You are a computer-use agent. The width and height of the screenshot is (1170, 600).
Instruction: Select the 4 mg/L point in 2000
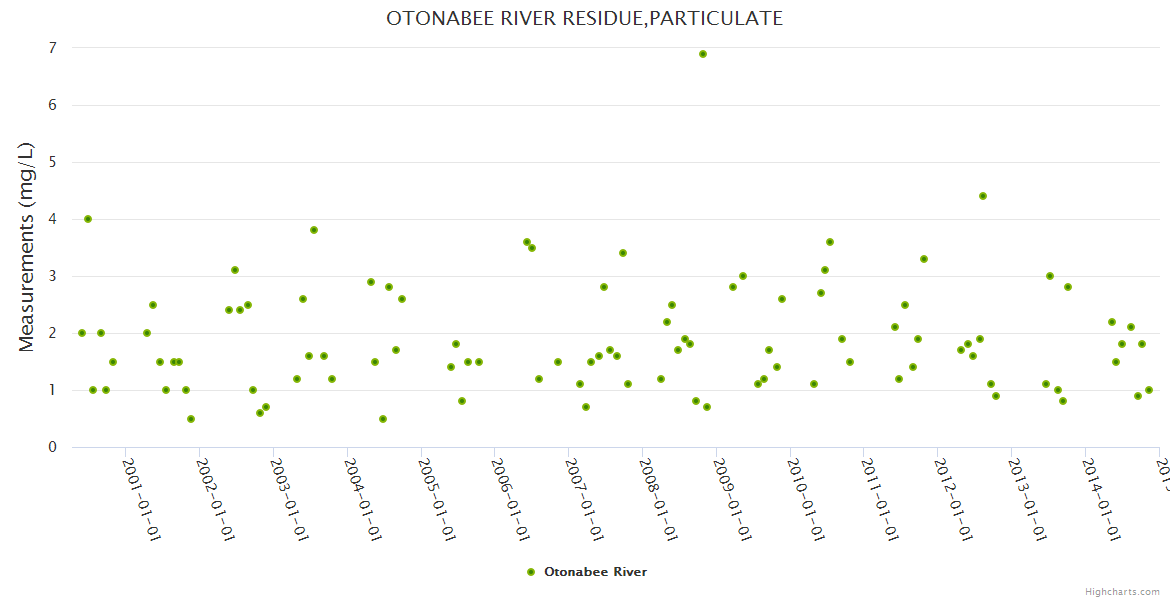click(x=88, y=219)
